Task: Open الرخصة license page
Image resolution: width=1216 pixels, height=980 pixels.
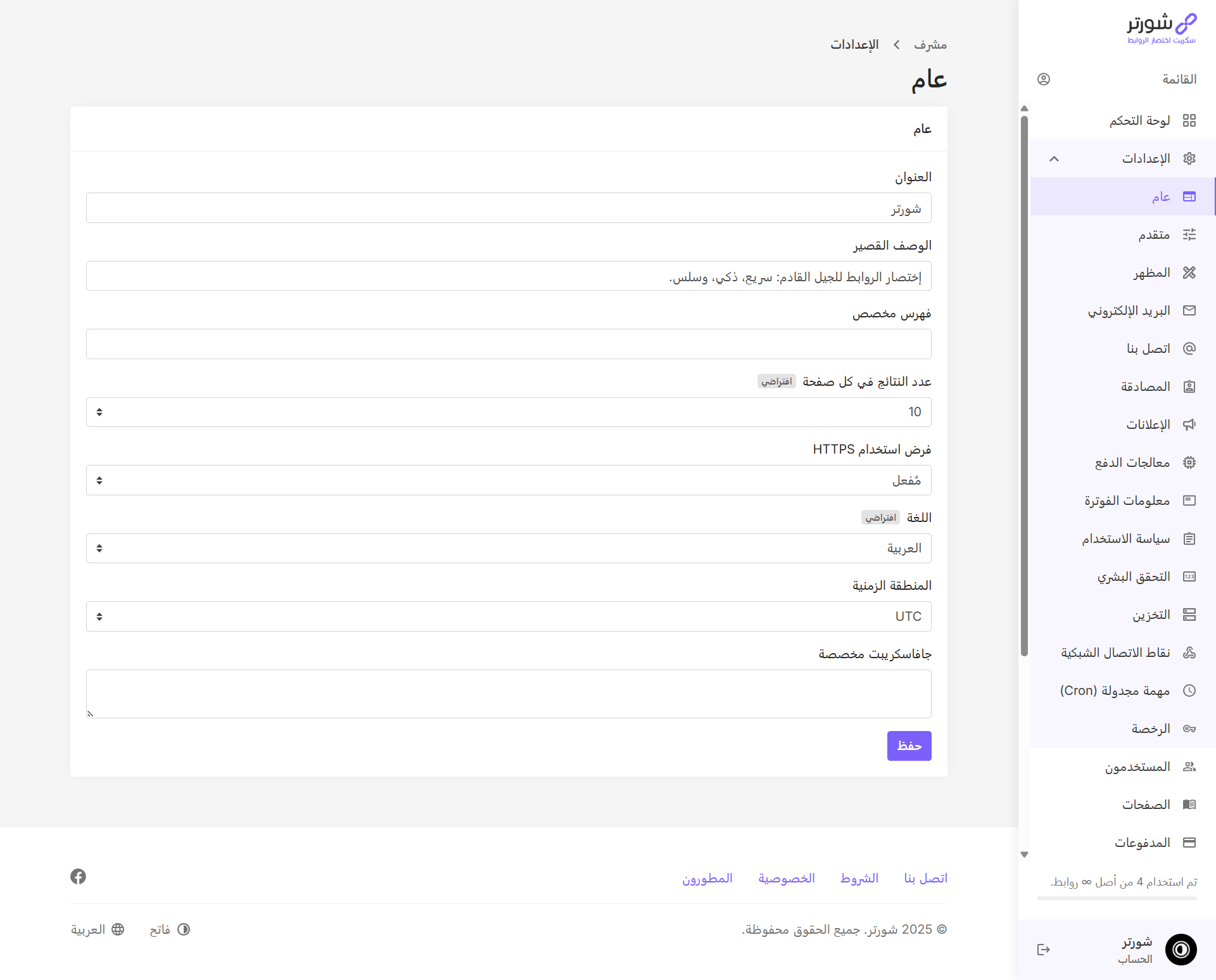Action: coord(1150,729)
